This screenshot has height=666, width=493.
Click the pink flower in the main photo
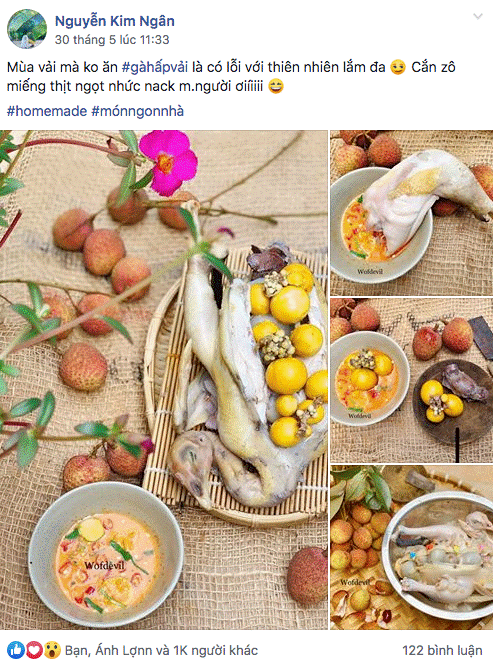click(x=169, y=162)
